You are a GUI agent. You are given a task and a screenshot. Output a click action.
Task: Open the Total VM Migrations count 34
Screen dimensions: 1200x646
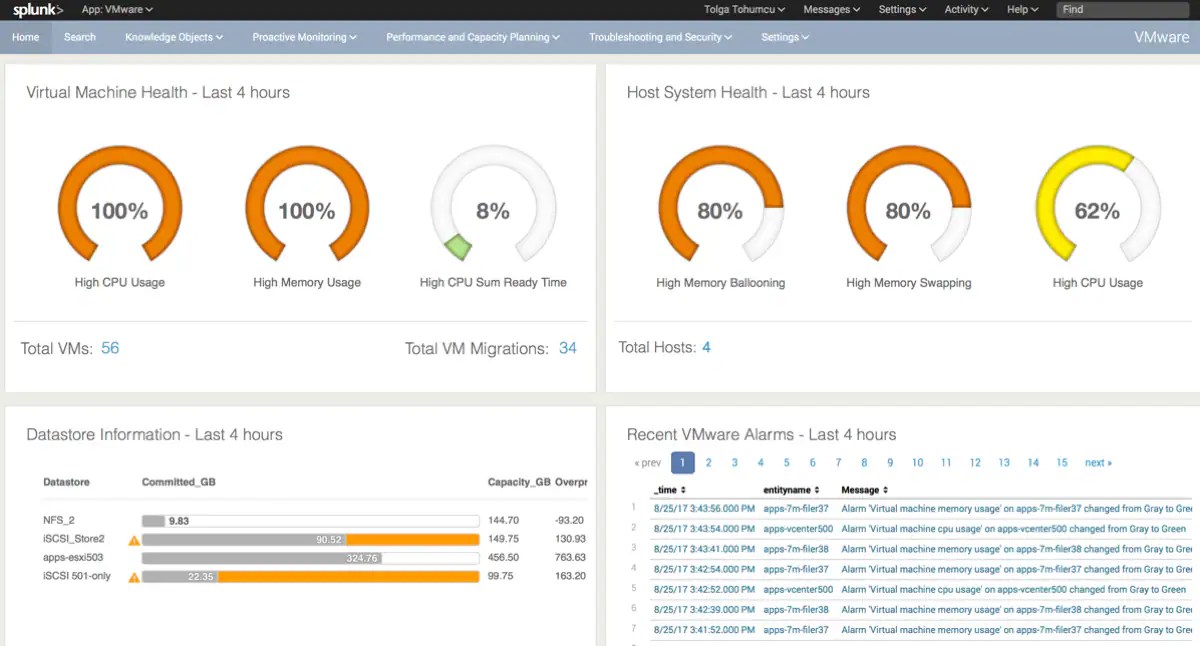(x=568, y=348)
